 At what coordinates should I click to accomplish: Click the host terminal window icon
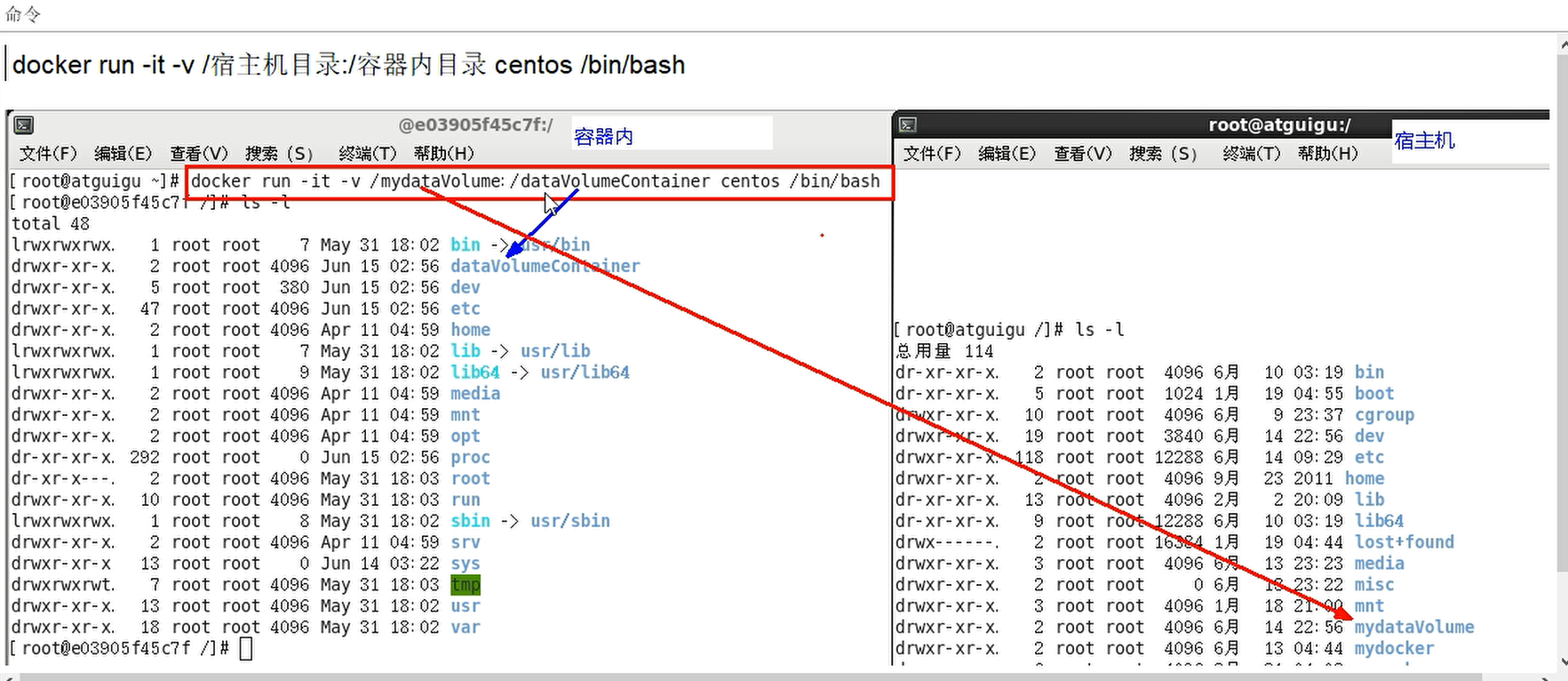click(x=907, y=125)
